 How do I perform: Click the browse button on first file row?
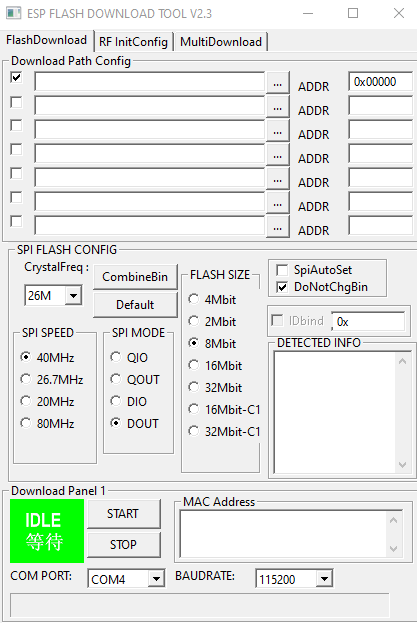tap(278, 83)
